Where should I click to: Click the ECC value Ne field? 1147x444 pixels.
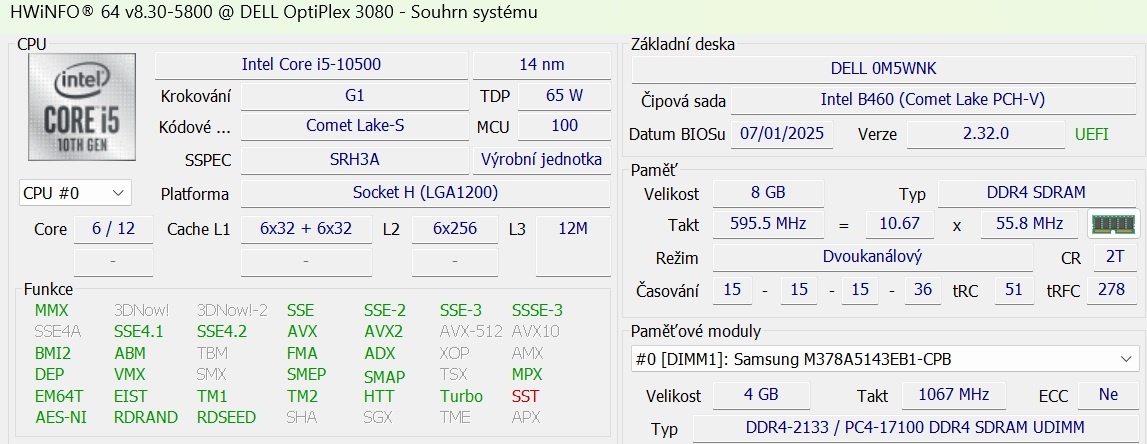1107,394
